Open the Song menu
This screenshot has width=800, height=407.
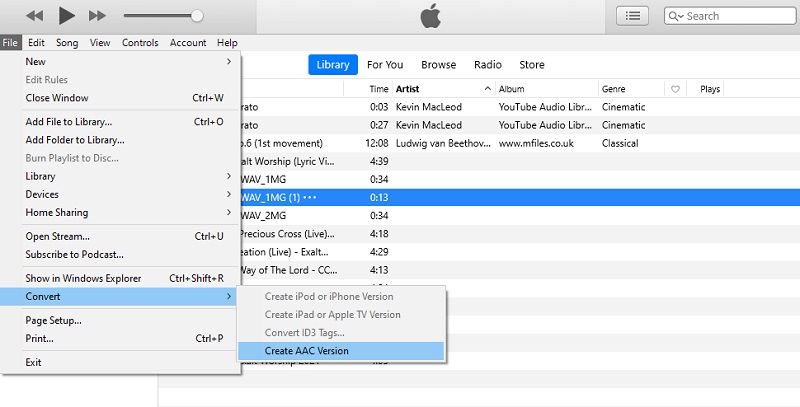point(67,43)
